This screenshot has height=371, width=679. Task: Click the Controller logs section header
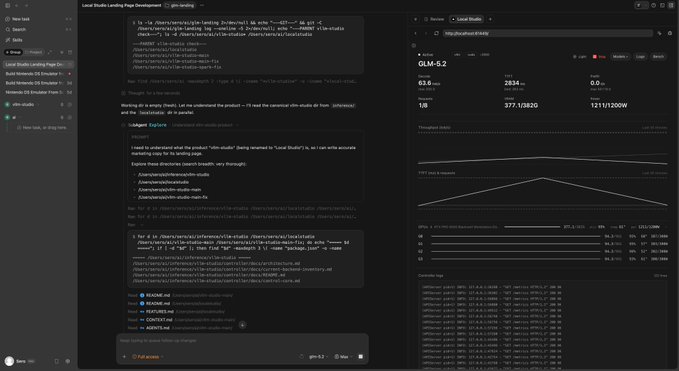[x=431, y=275]
